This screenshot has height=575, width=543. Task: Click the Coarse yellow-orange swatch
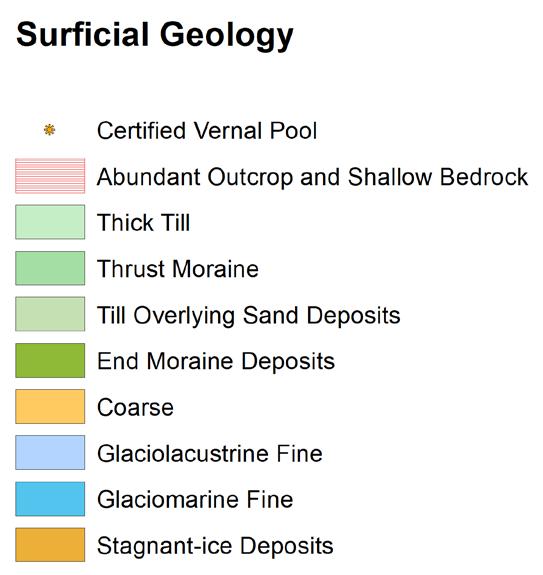tap(50, 406)
